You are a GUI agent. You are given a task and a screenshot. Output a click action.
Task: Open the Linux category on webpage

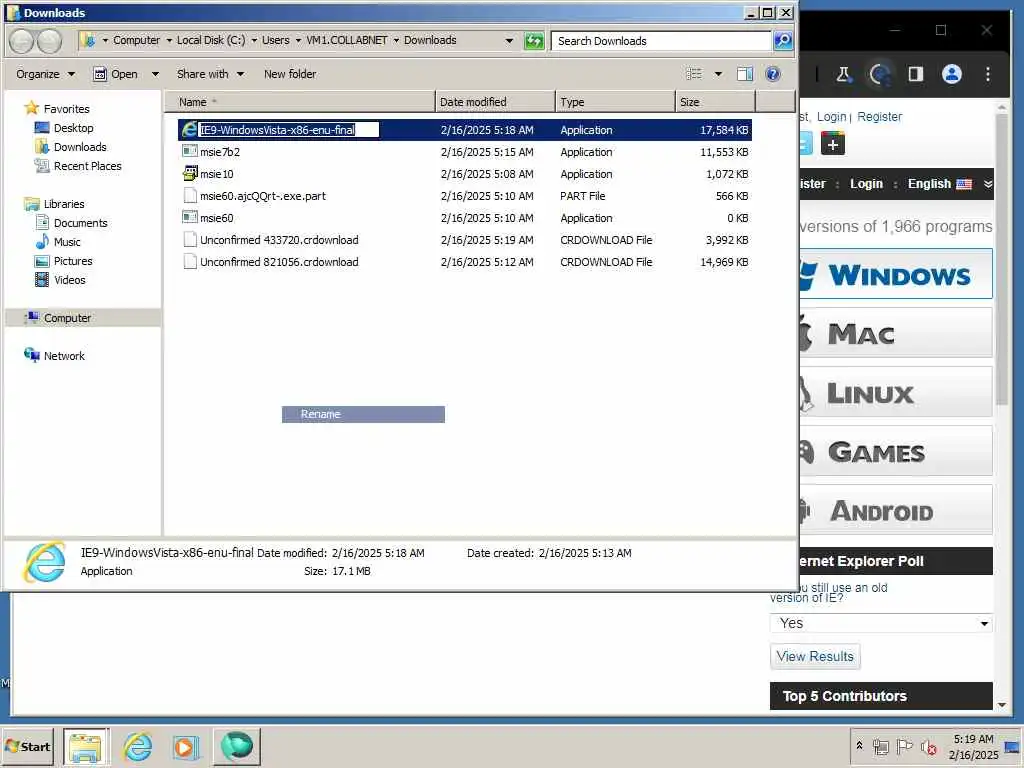[x=895, y=392]
